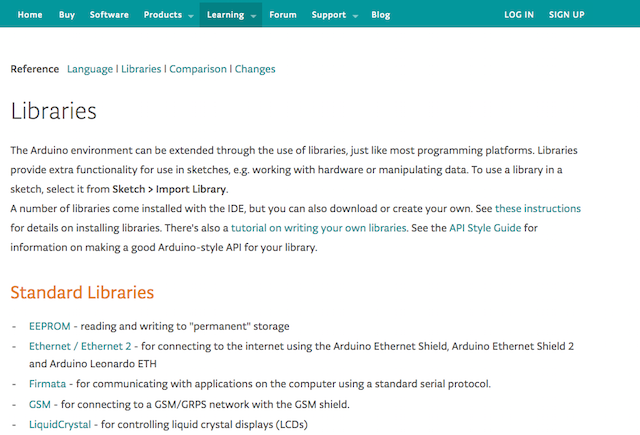Screen dimensions: 640x435
Task: Follow the 'these instructions' link
Action: point(538,209)
